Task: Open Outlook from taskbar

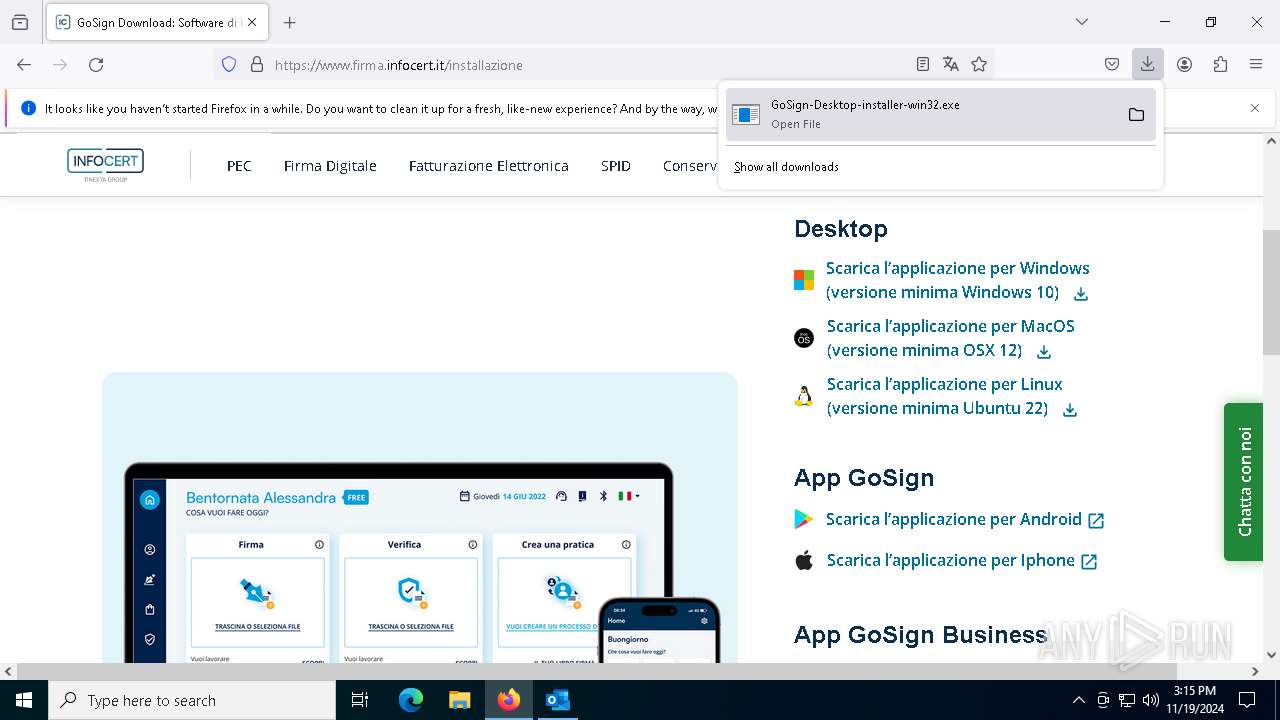Action: 557,700
